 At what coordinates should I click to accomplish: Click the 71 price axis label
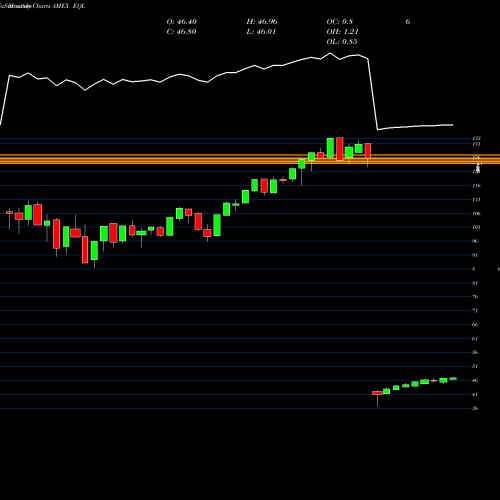pos(475,311)
